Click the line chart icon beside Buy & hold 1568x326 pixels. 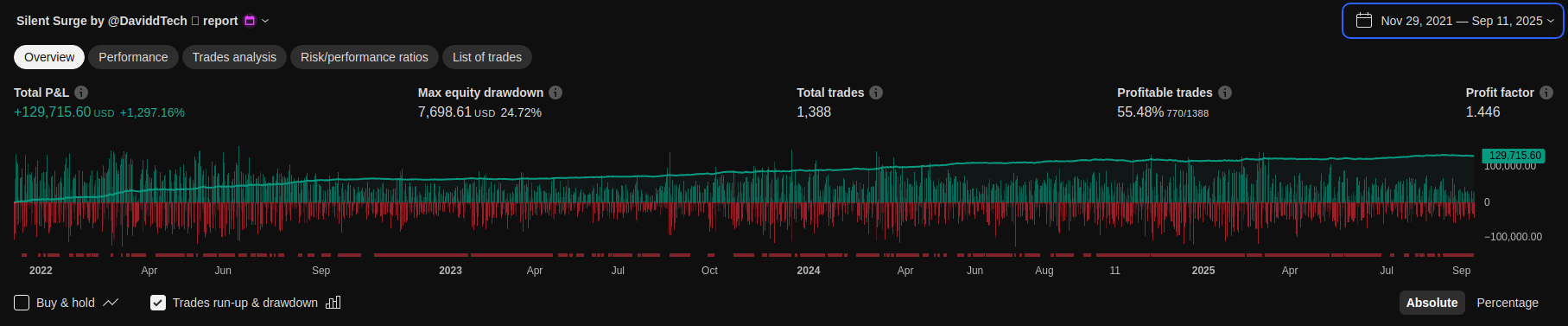tap(111, 303)
